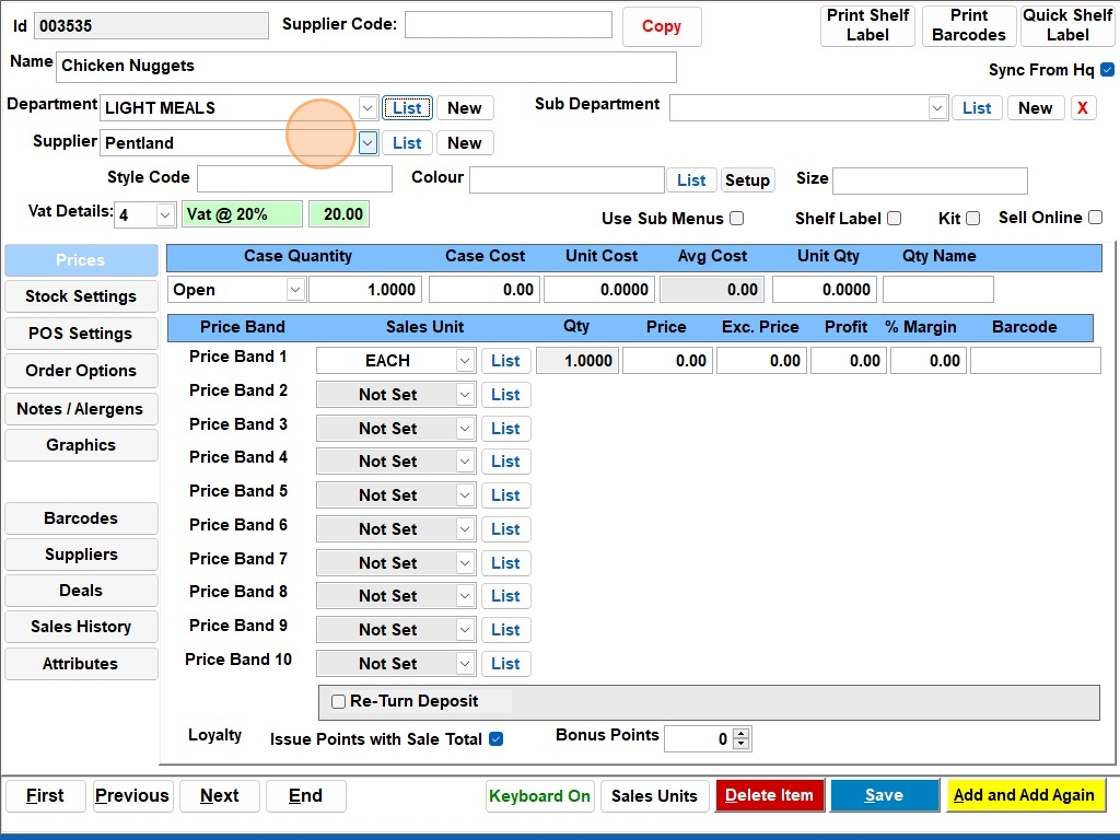Open the Deals tab

click(x=81, y=591)
